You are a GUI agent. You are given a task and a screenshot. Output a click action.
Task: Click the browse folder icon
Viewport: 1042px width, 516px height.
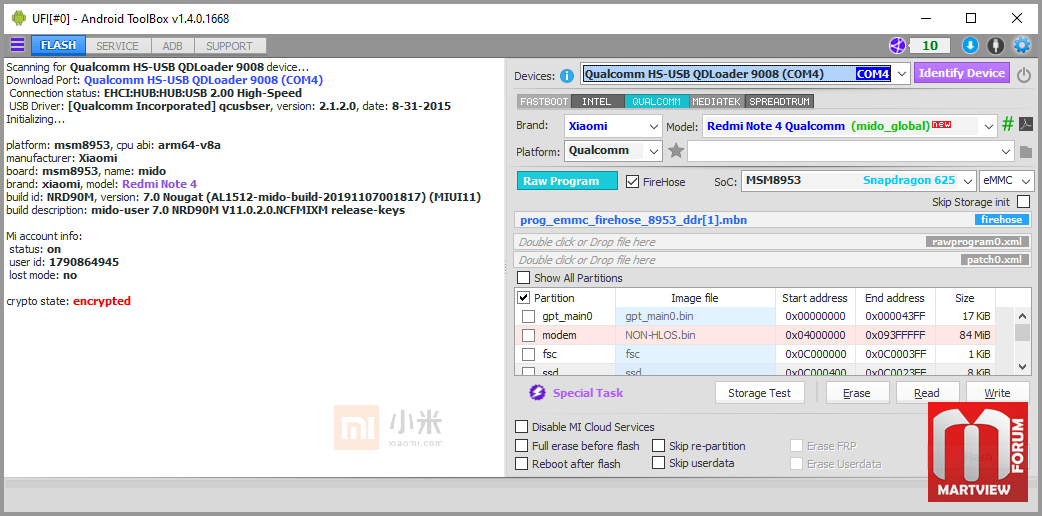coord(1025,152)
